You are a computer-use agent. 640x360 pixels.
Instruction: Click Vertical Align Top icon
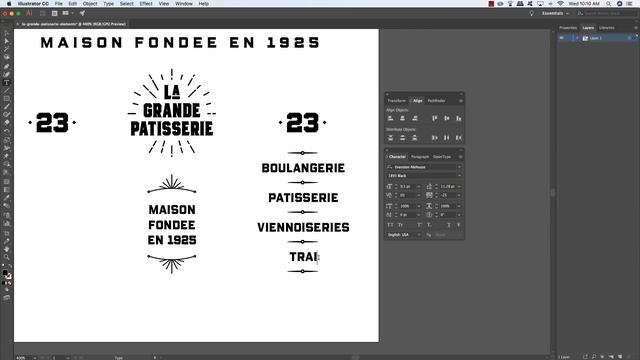435,118
